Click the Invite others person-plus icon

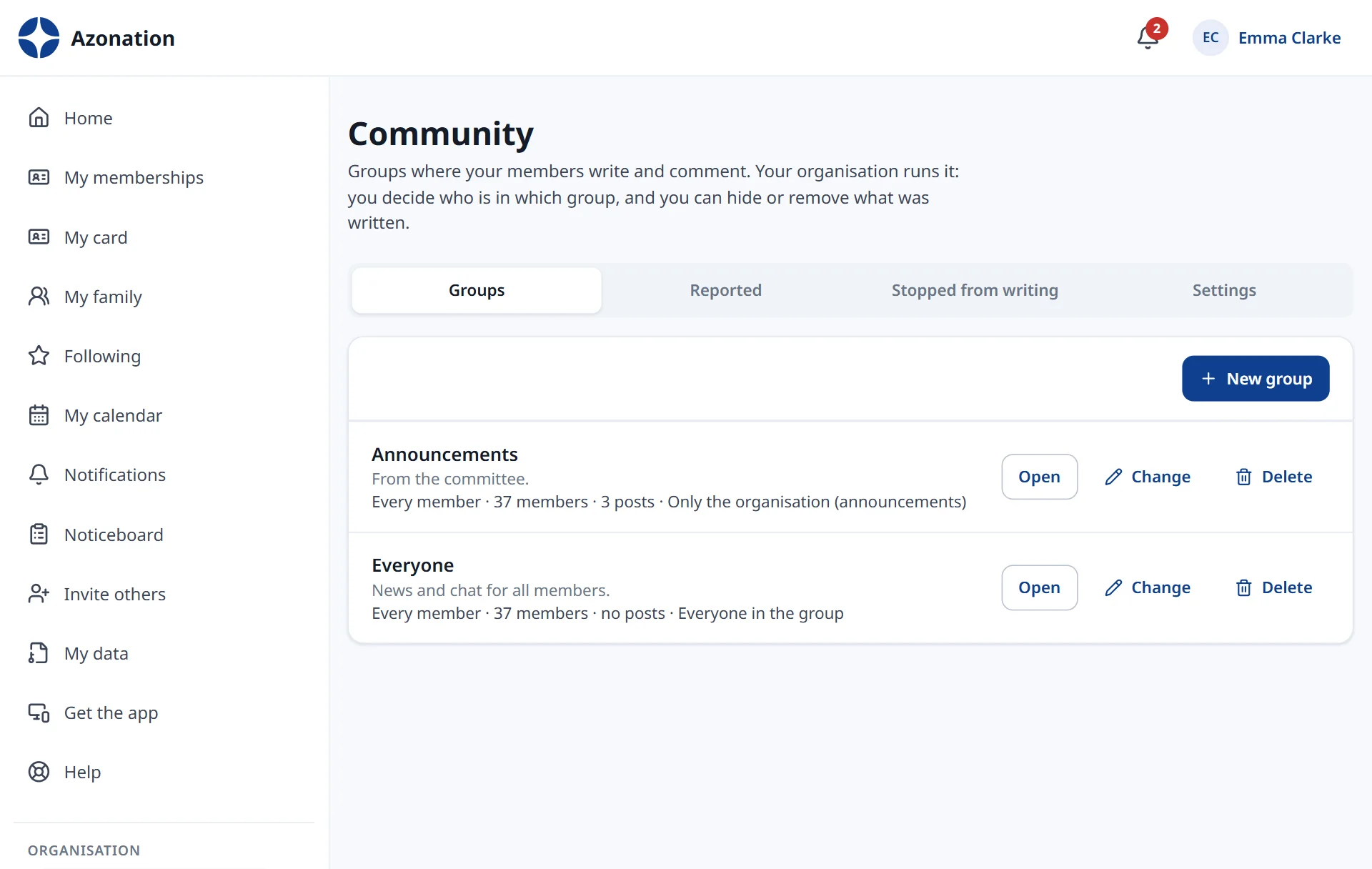39,594
